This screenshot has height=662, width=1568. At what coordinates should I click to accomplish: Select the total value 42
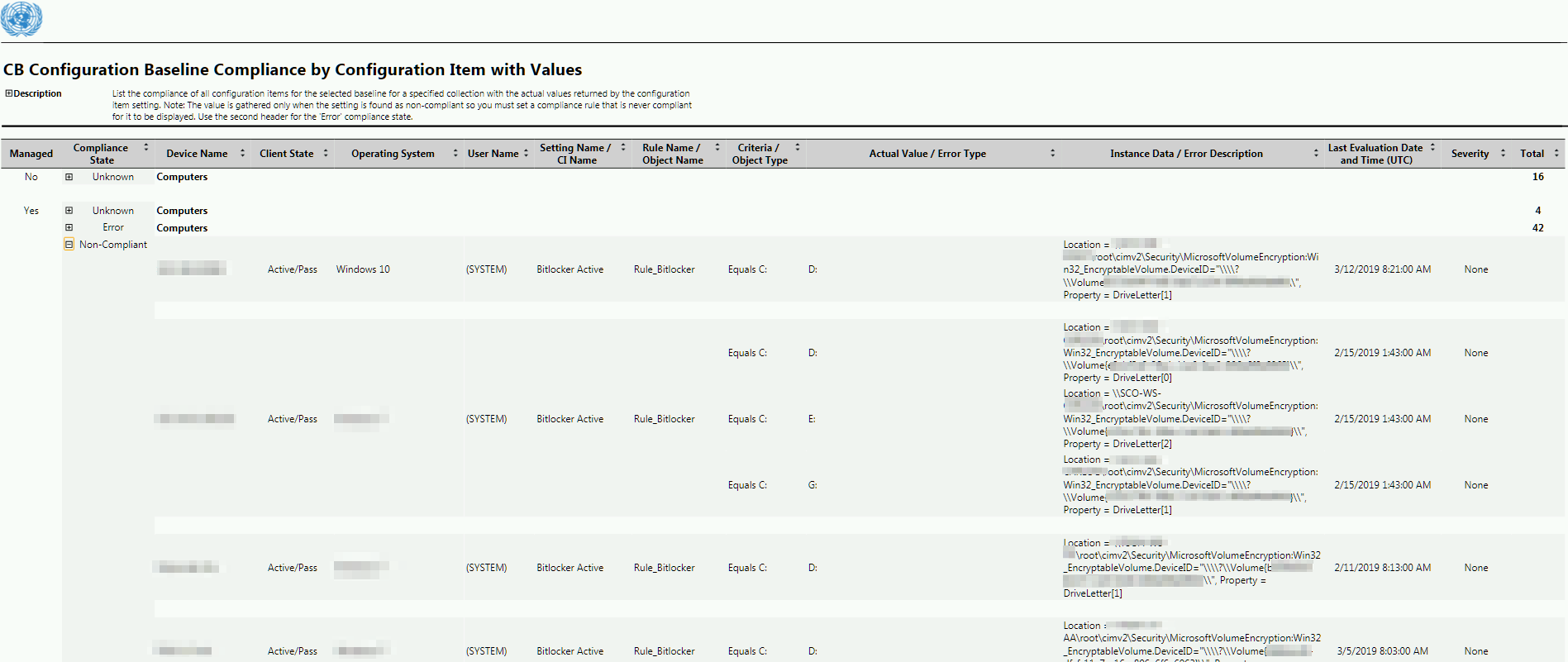click(1537, 228)
